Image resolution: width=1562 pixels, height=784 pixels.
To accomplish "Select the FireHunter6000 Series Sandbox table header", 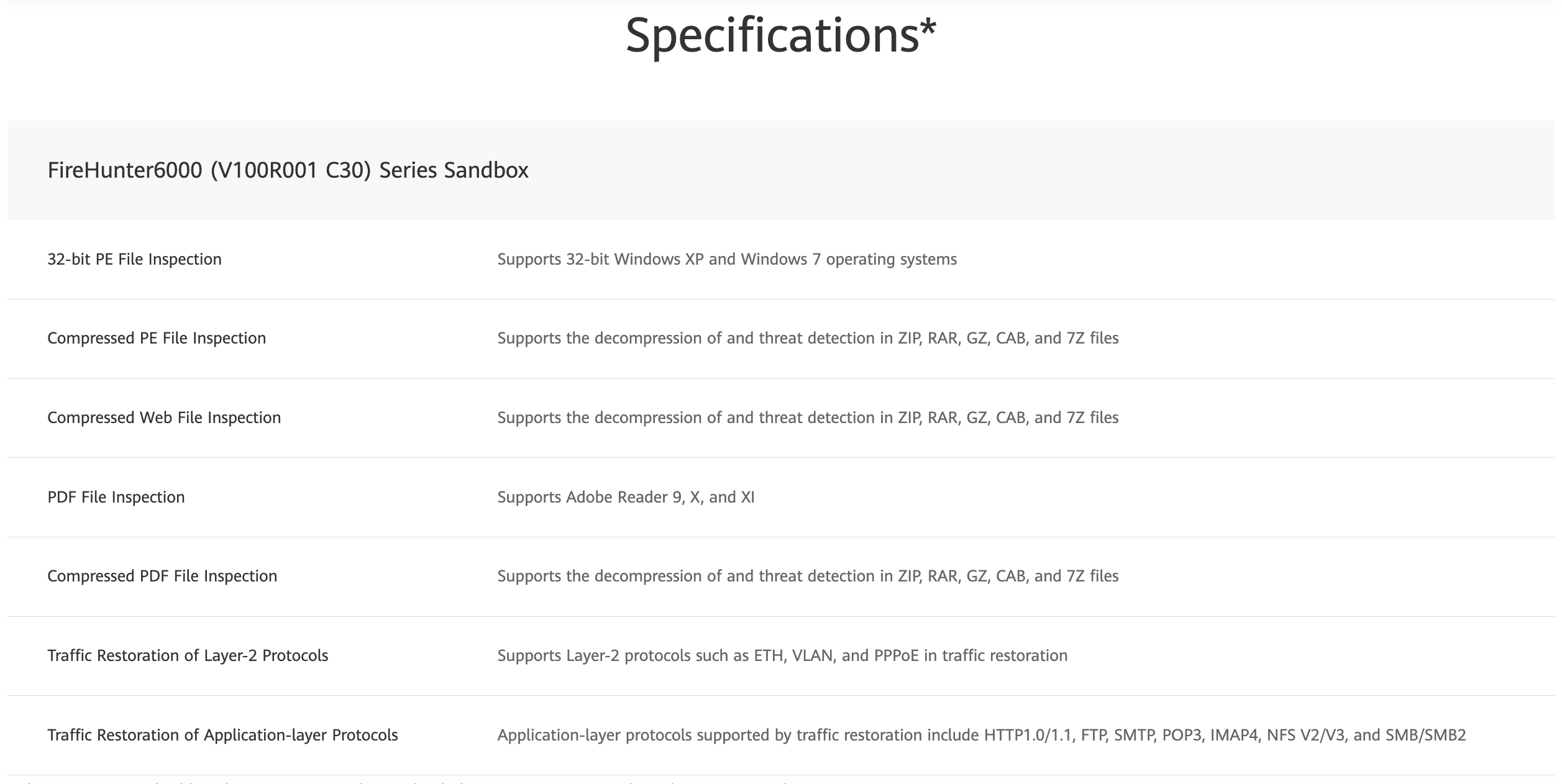I will [288, 170].
